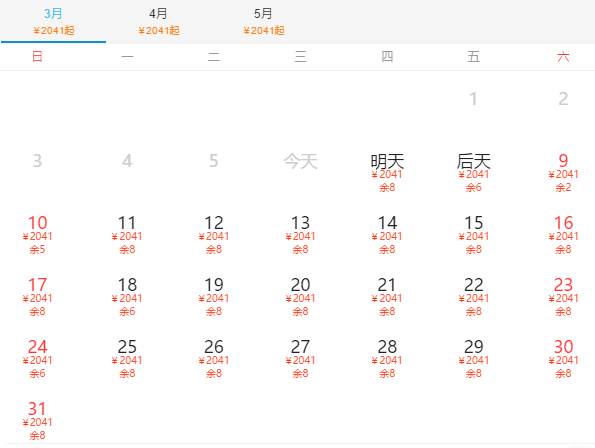Viewport: 595px width, 448px height.
Task: Select date 26 in calendar
Action: tap(214, 358)
